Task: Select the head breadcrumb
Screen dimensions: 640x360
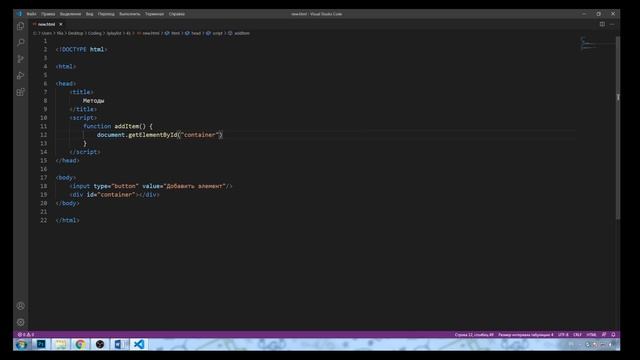Action: [x=193, y=33]
